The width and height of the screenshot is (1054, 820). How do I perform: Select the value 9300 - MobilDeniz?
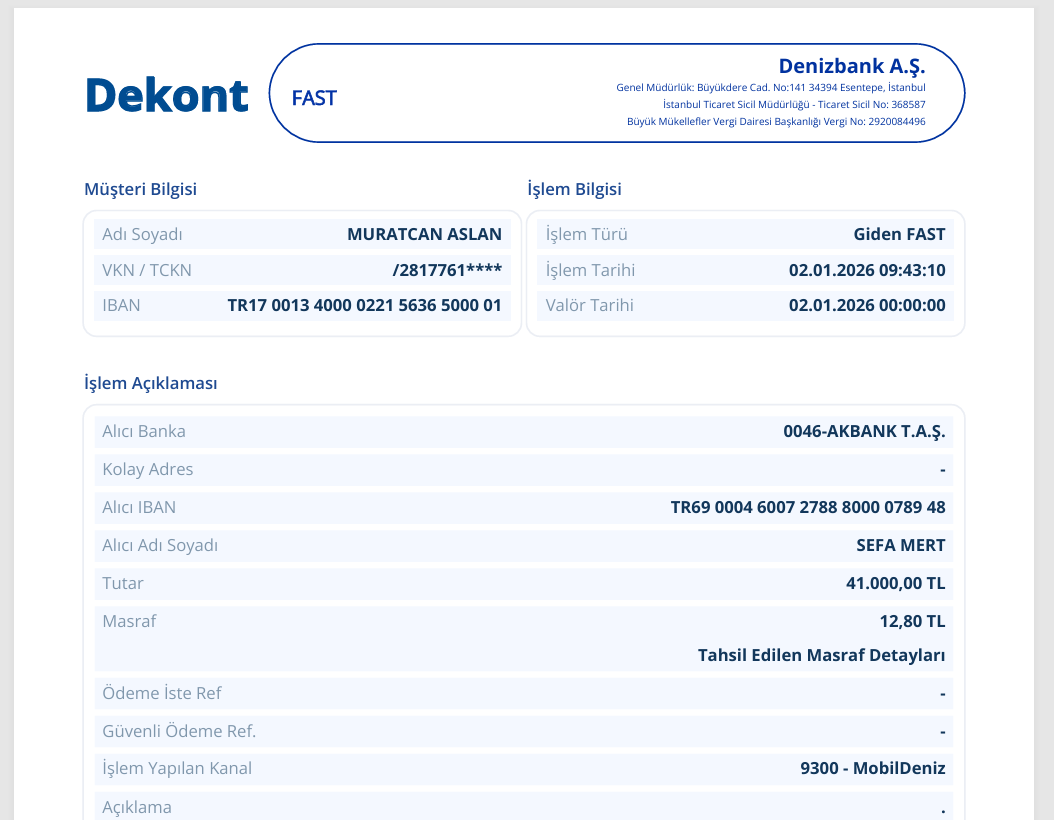pos(873,768)
